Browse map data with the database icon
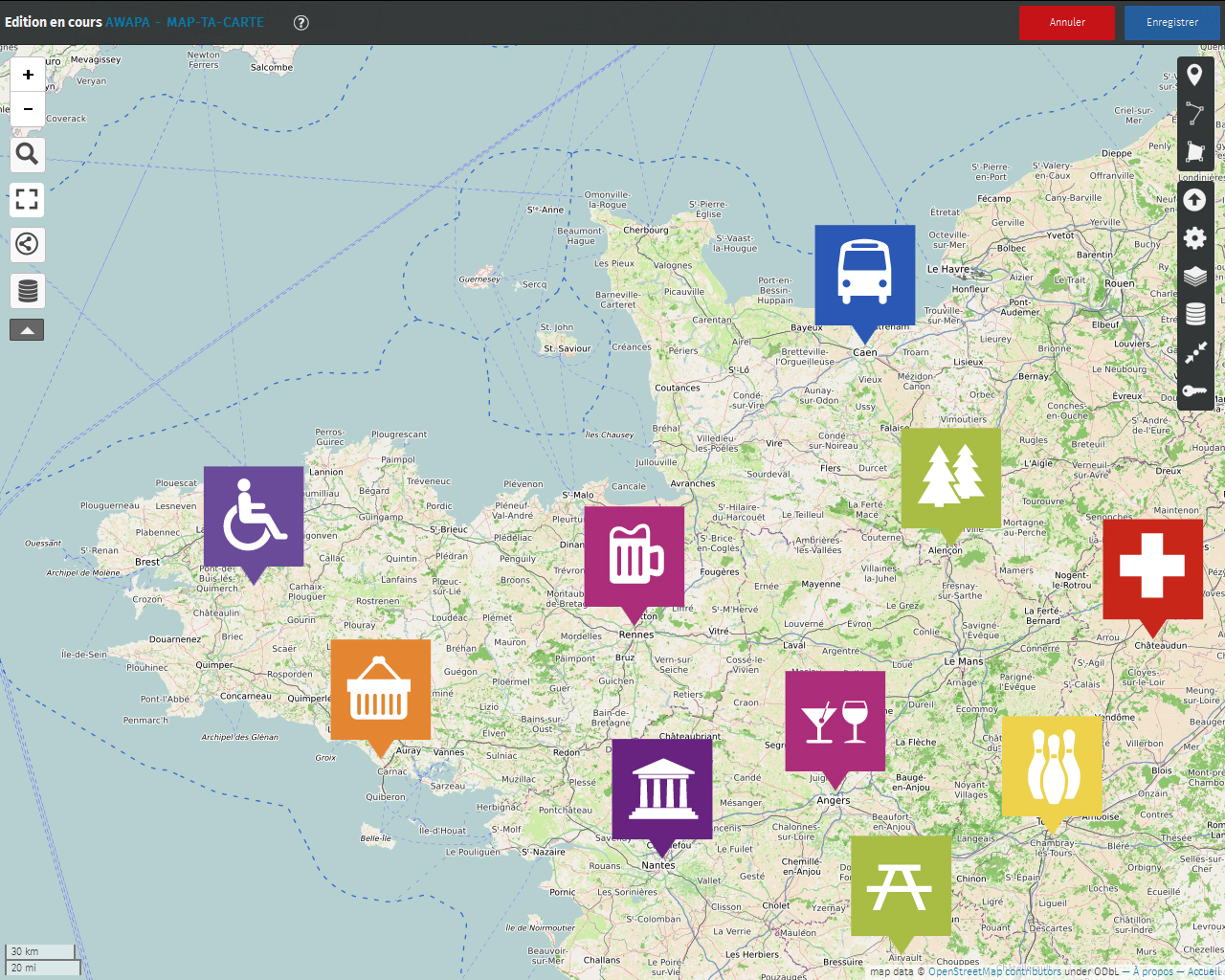Screen dimensions: 1225x980 (27, 290)
